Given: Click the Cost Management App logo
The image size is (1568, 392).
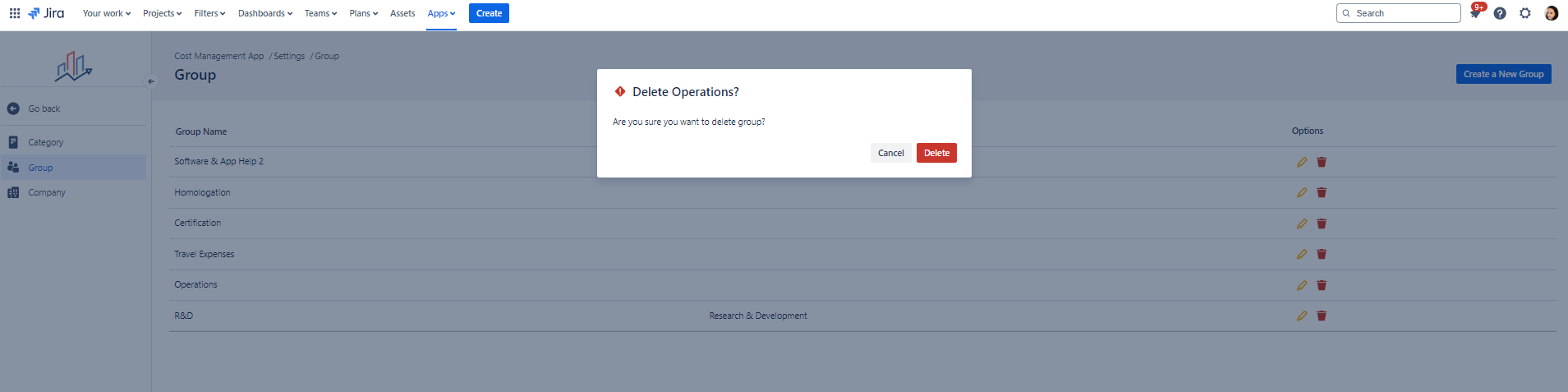Looking at the screenshot, I should (74, 66).
